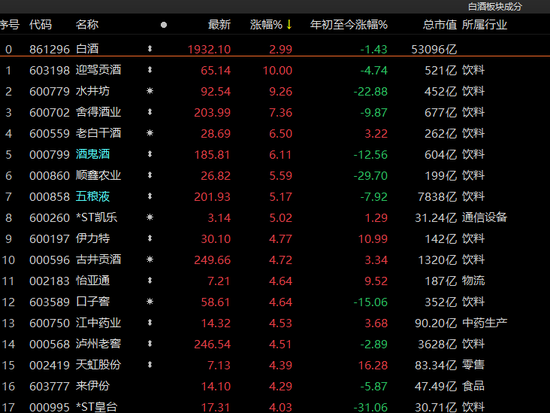
Task: Click the industry label 物流
Action: pos(473,280)
